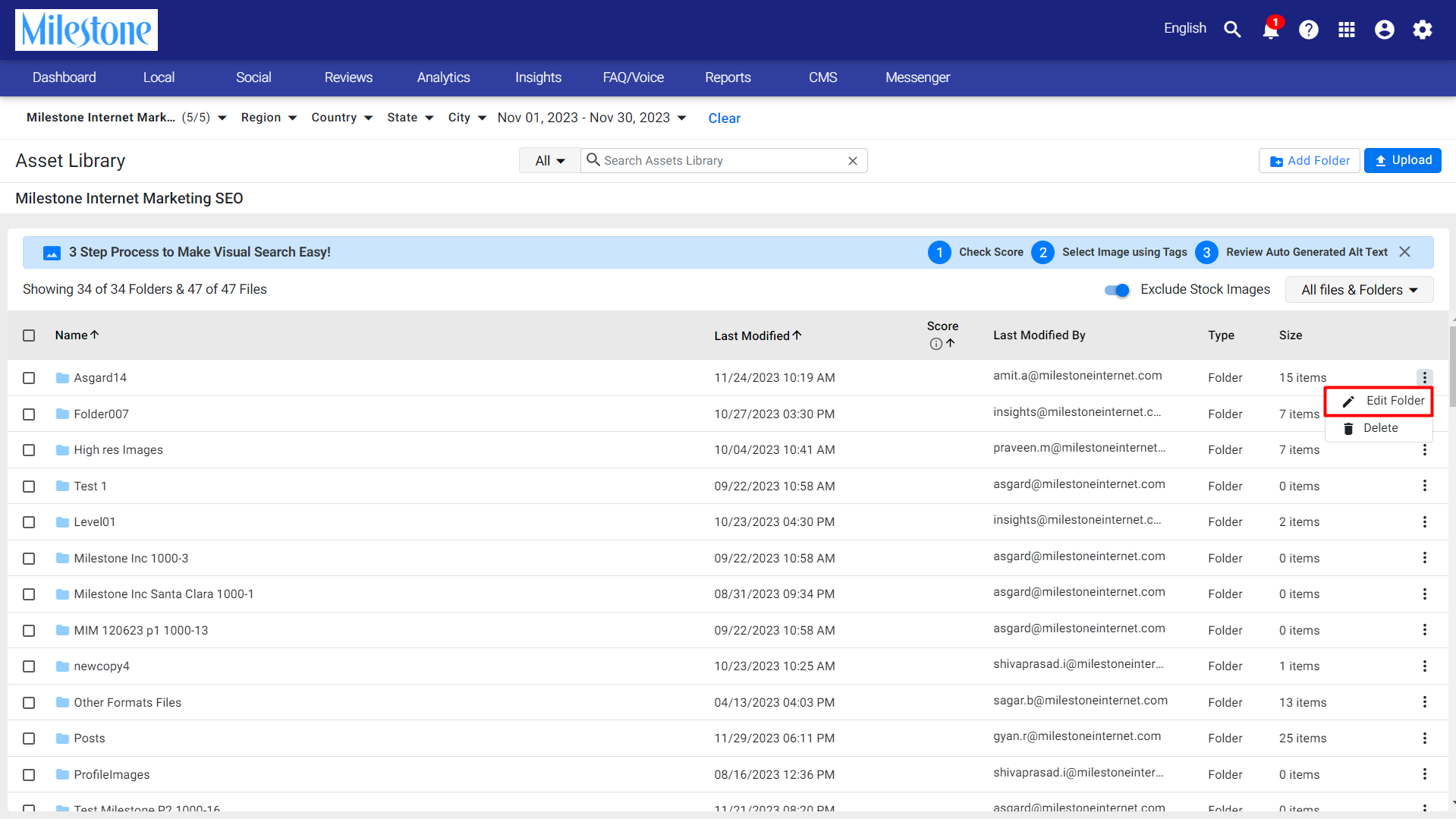Choose Delete from context menu

click(x=1379, y=428)
